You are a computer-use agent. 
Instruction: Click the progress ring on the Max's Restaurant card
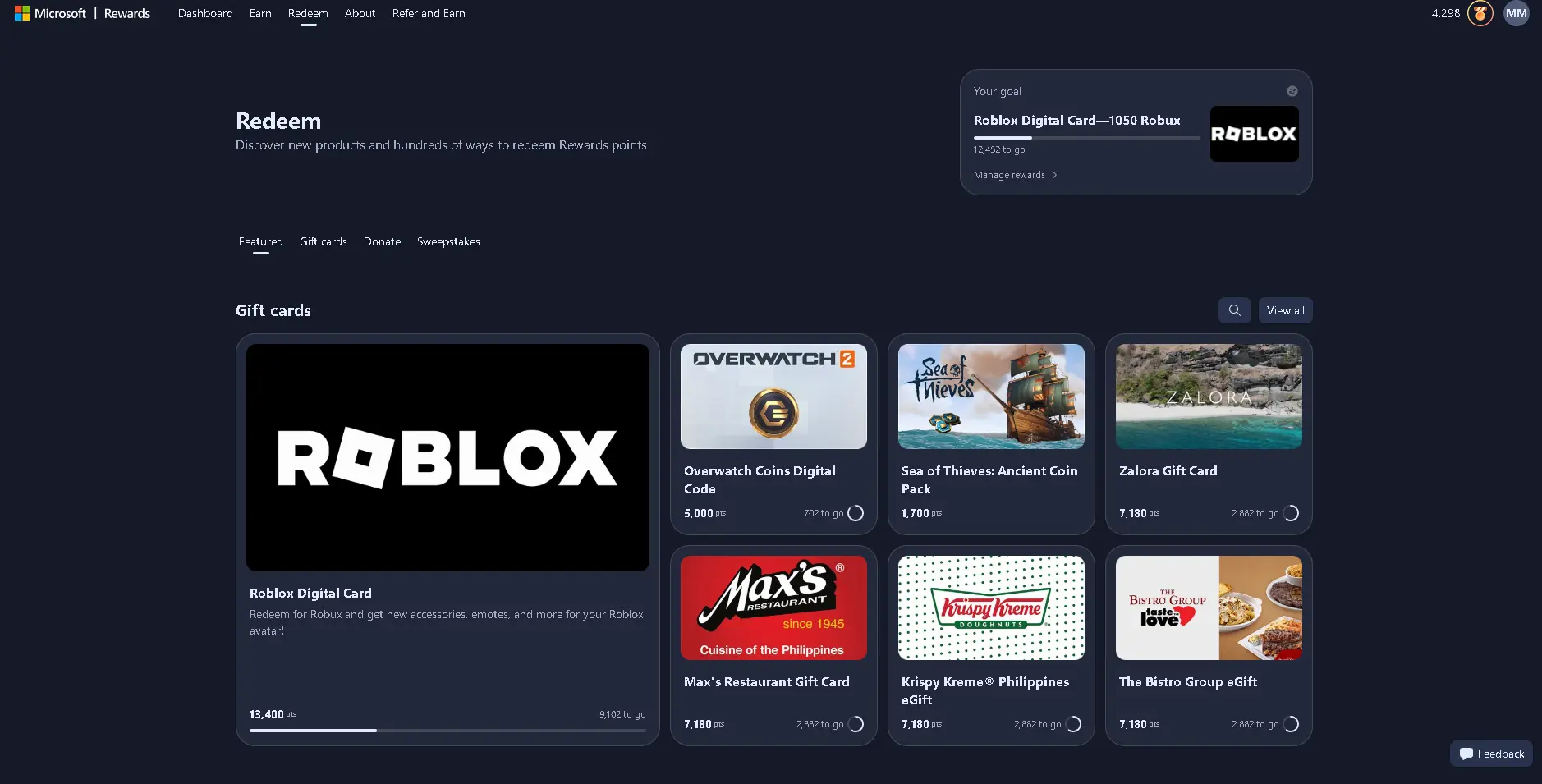point(855,724)
